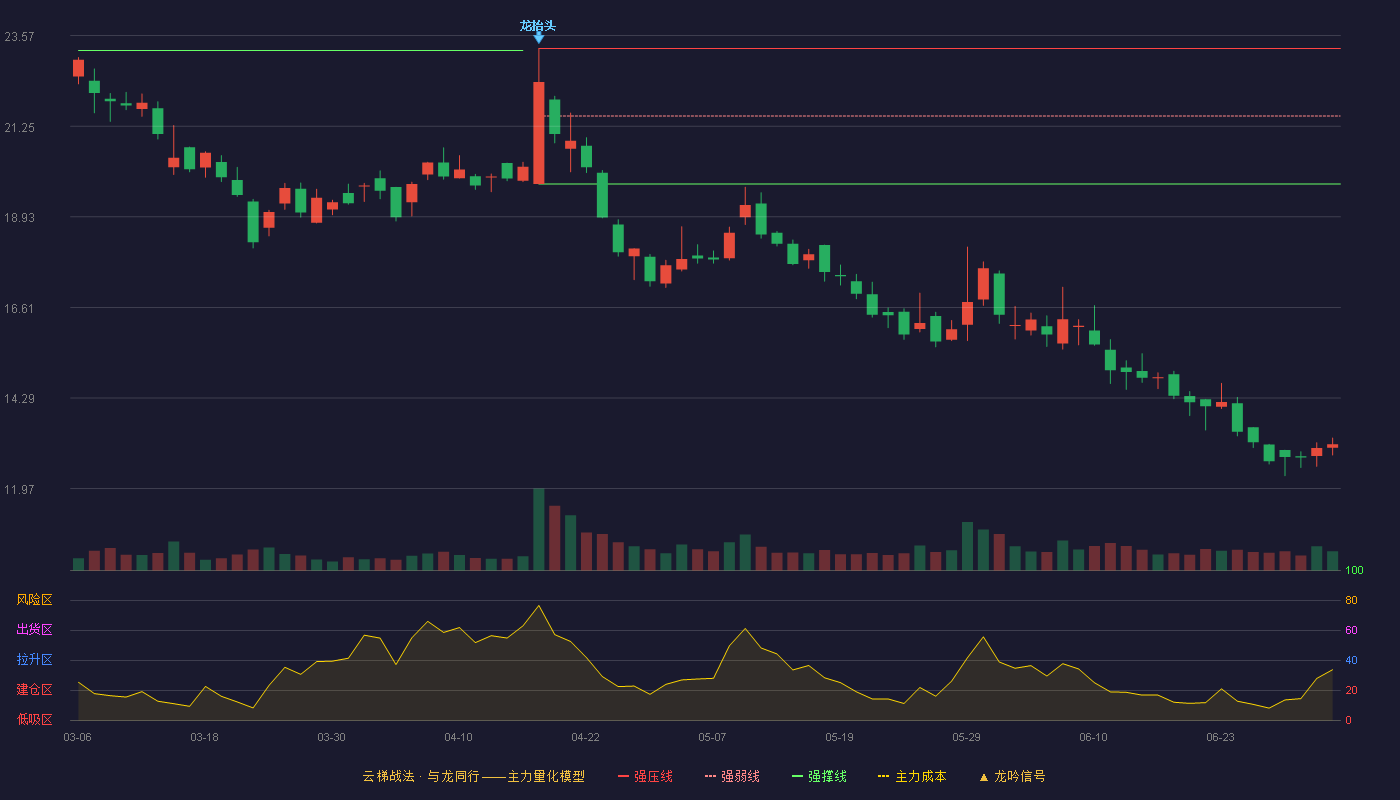Click the 04-10 date label
Viewport: 1400px width, 800px height.
pyautogui.click(x=458, y=737)
